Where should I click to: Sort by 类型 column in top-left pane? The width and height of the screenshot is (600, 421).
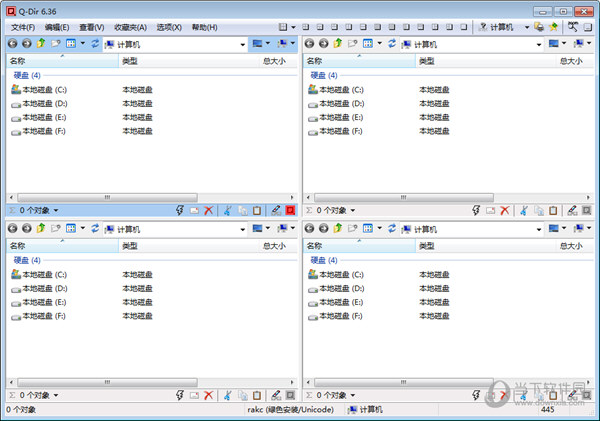pos(189,61)
